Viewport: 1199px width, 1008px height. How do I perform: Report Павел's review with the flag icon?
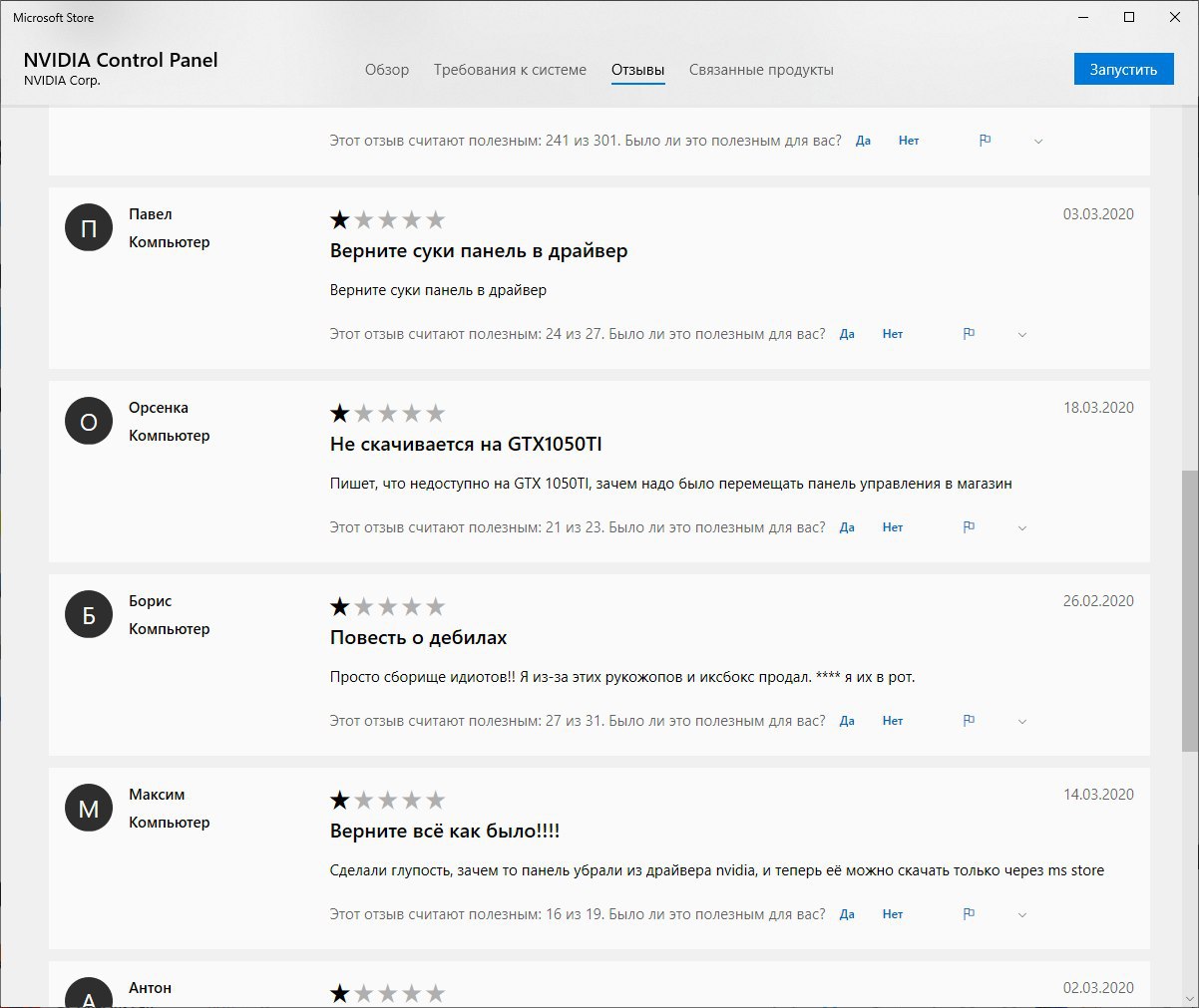click(969, 334)
